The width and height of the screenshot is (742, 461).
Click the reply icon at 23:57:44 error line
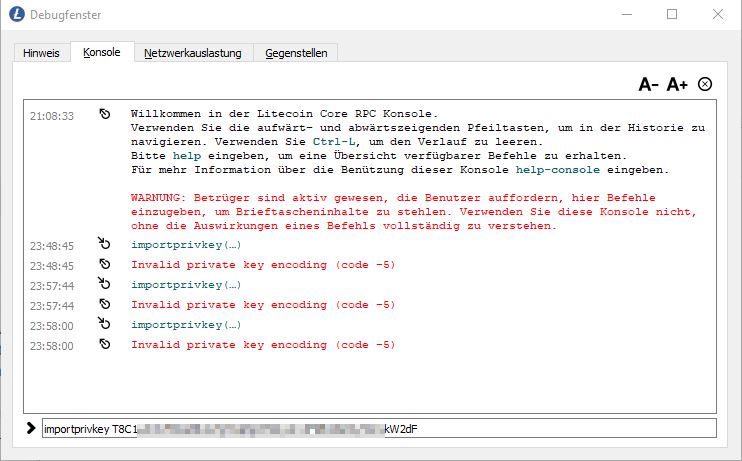pos(105,304)
